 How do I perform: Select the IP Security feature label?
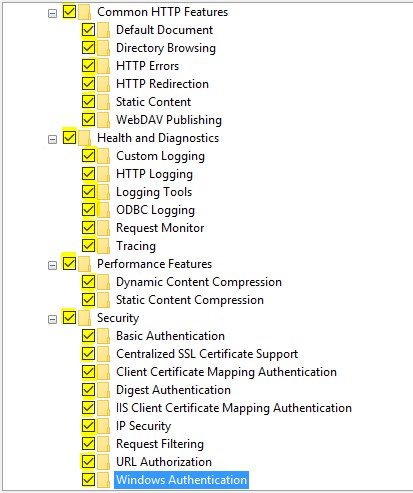[x=144, y=426]
